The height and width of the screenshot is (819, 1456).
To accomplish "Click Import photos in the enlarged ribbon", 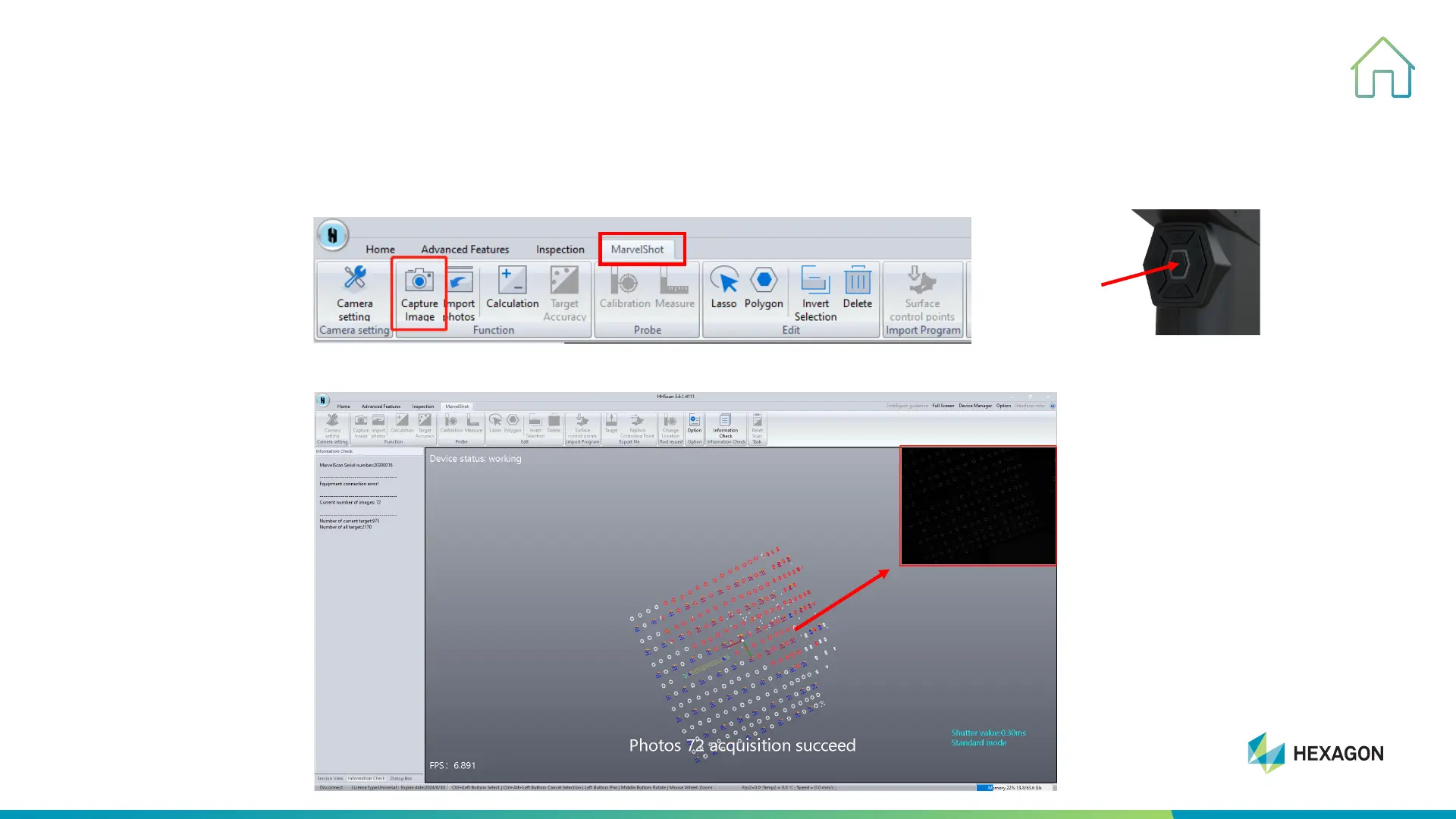I will (460, 293).
